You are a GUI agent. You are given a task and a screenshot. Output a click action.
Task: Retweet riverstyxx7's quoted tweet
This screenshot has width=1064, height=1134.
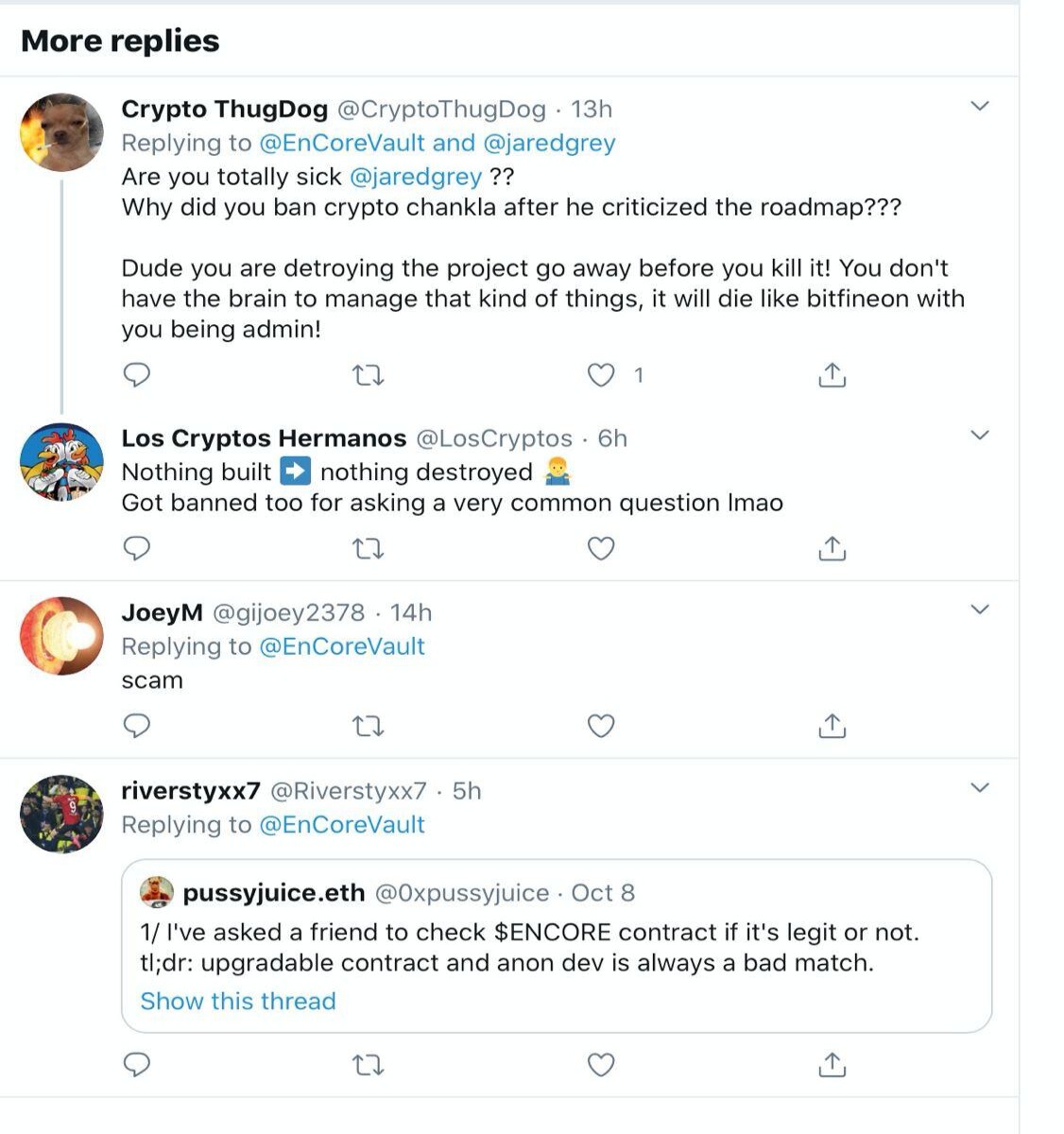(368, 1066)
